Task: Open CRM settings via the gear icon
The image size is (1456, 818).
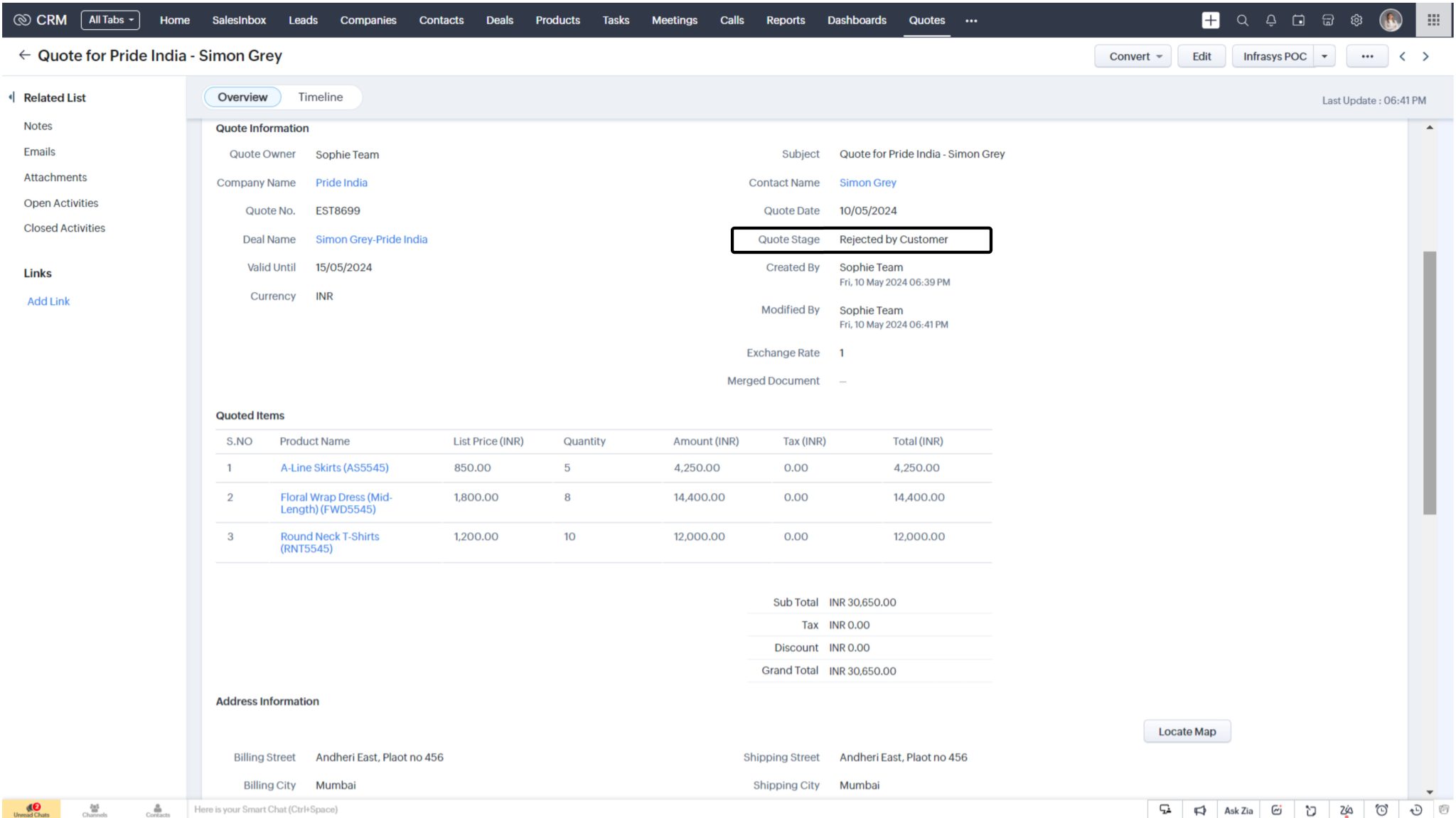Action: pyautogui.click(x=1357, y=20)
